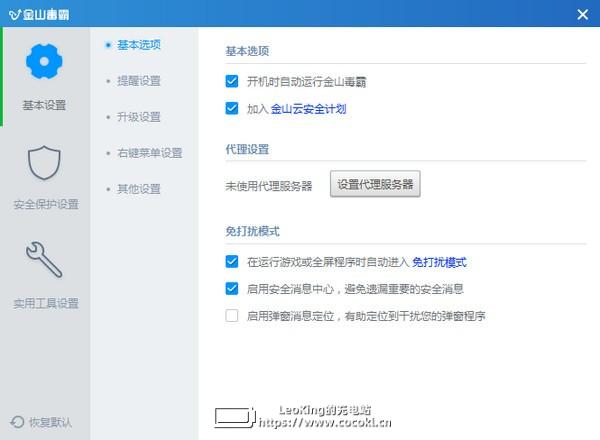Uncheck 开机时自动运行金山毒霸 checkbox
600x440 pixels.
click(x=232, y=81)
